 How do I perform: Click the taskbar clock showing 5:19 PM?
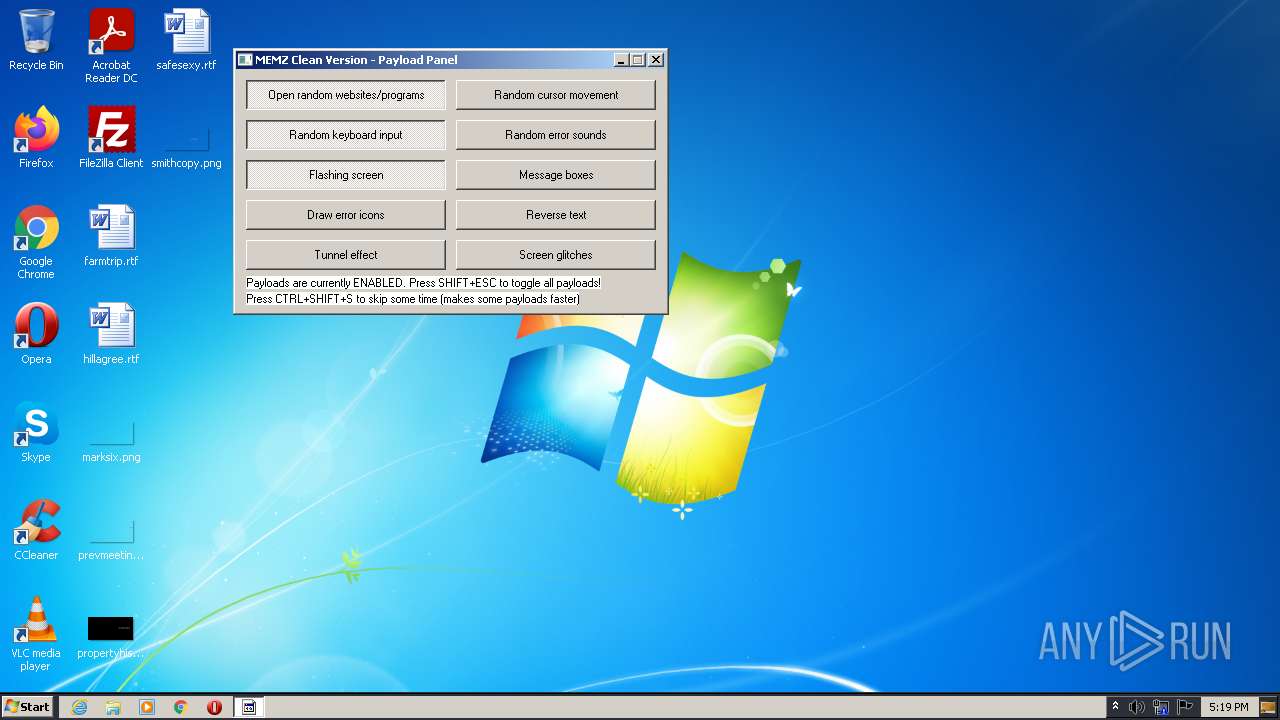coord(1228,707)
